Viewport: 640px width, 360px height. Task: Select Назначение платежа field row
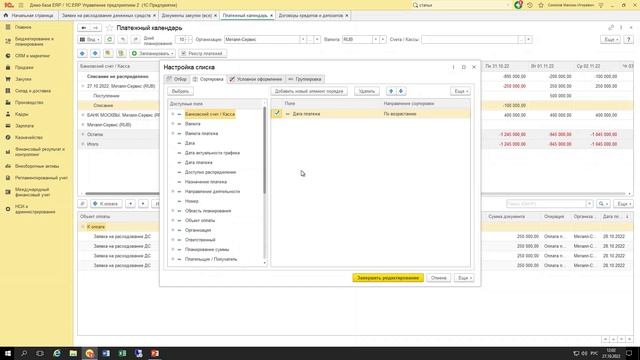point(206,182)
